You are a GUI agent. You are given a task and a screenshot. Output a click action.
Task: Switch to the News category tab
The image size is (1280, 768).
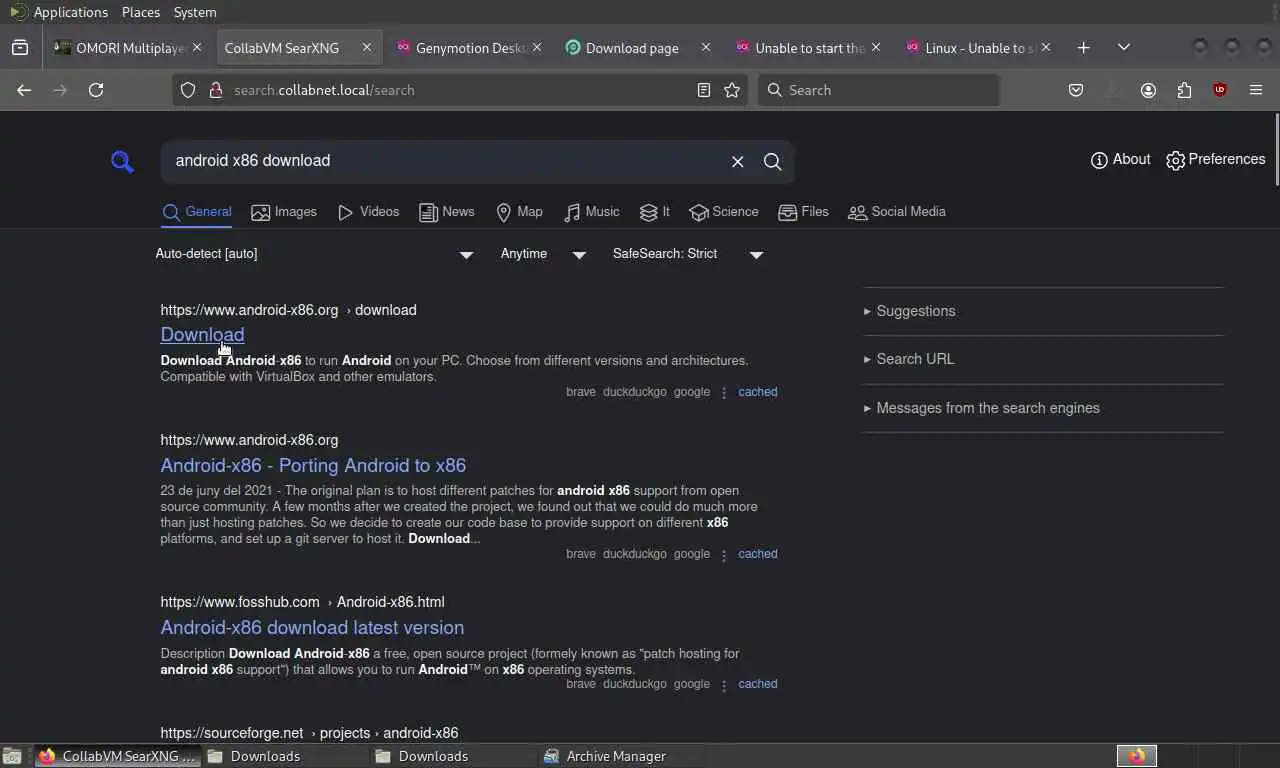447,212
